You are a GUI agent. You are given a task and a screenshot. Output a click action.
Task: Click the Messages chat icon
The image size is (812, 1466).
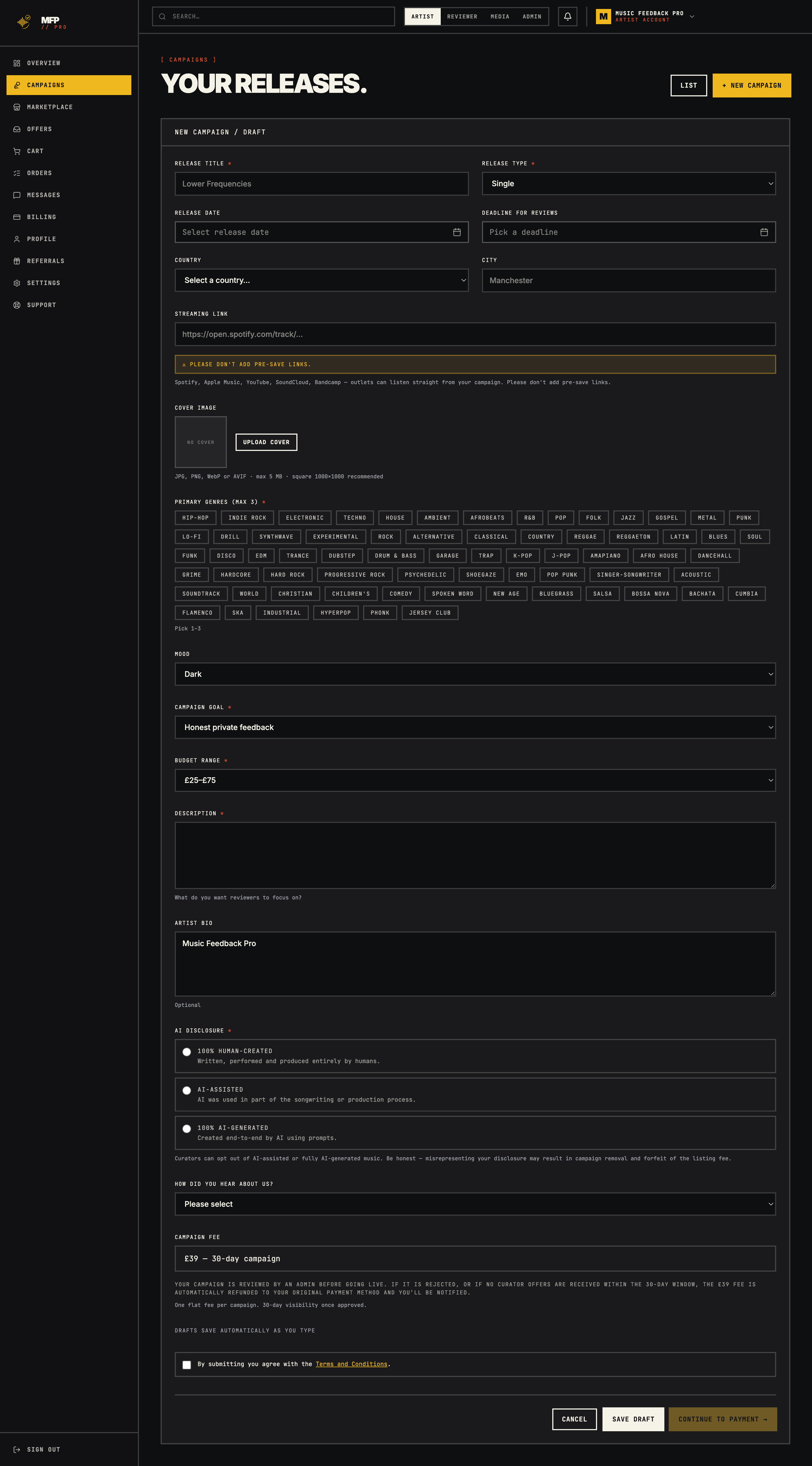[x=17, y=195]
